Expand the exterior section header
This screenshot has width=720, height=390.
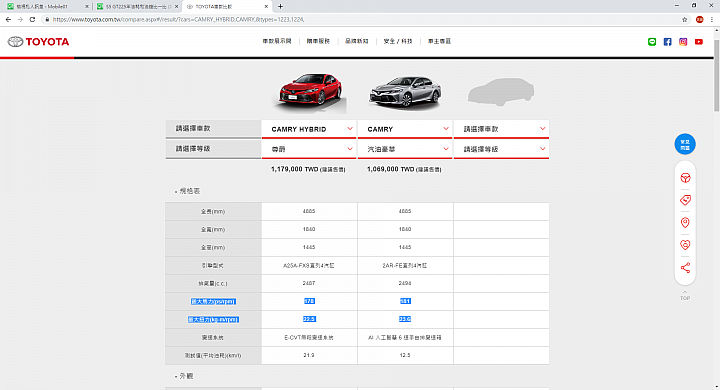[x=184, y=376]
